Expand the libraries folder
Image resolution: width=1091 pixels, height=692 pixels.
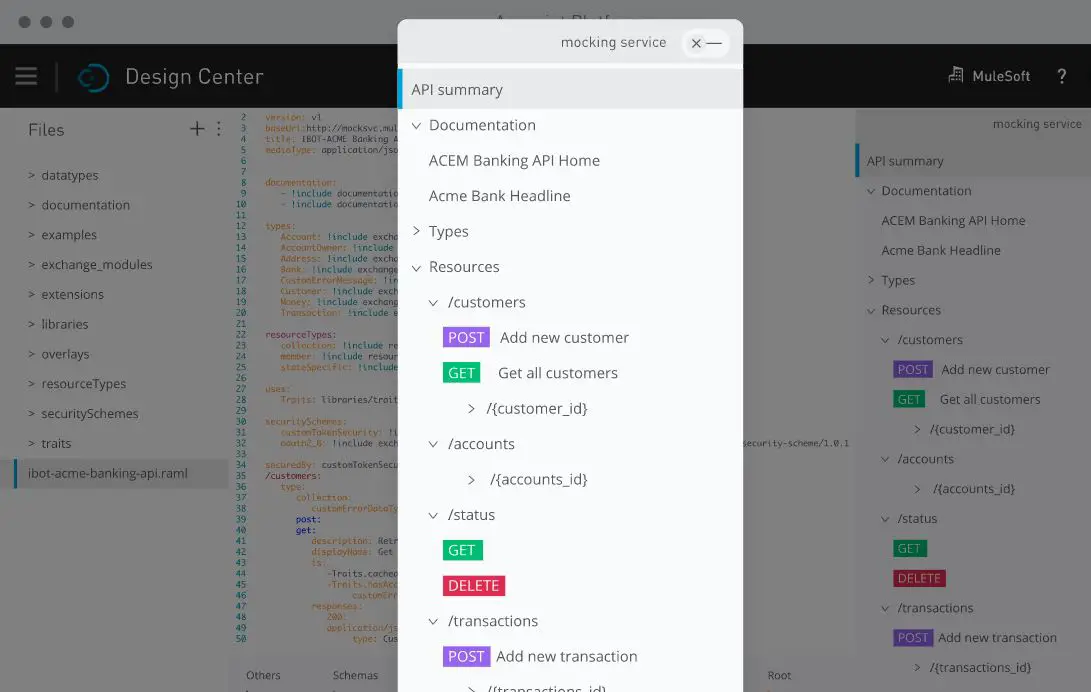point(31,324)
